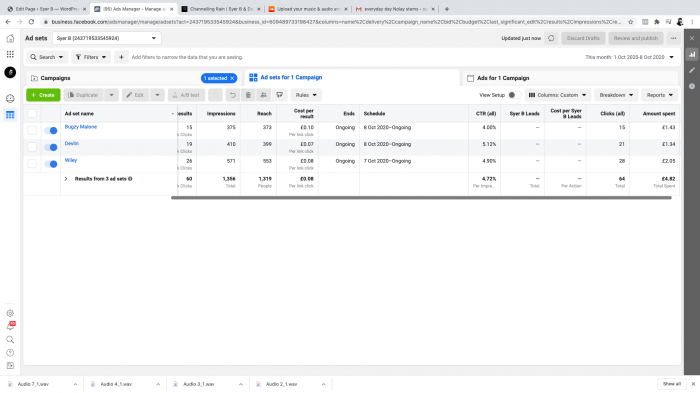Check the select all ad sets checkbox
This screenshot has width=700, height=393.
[32, 113]
